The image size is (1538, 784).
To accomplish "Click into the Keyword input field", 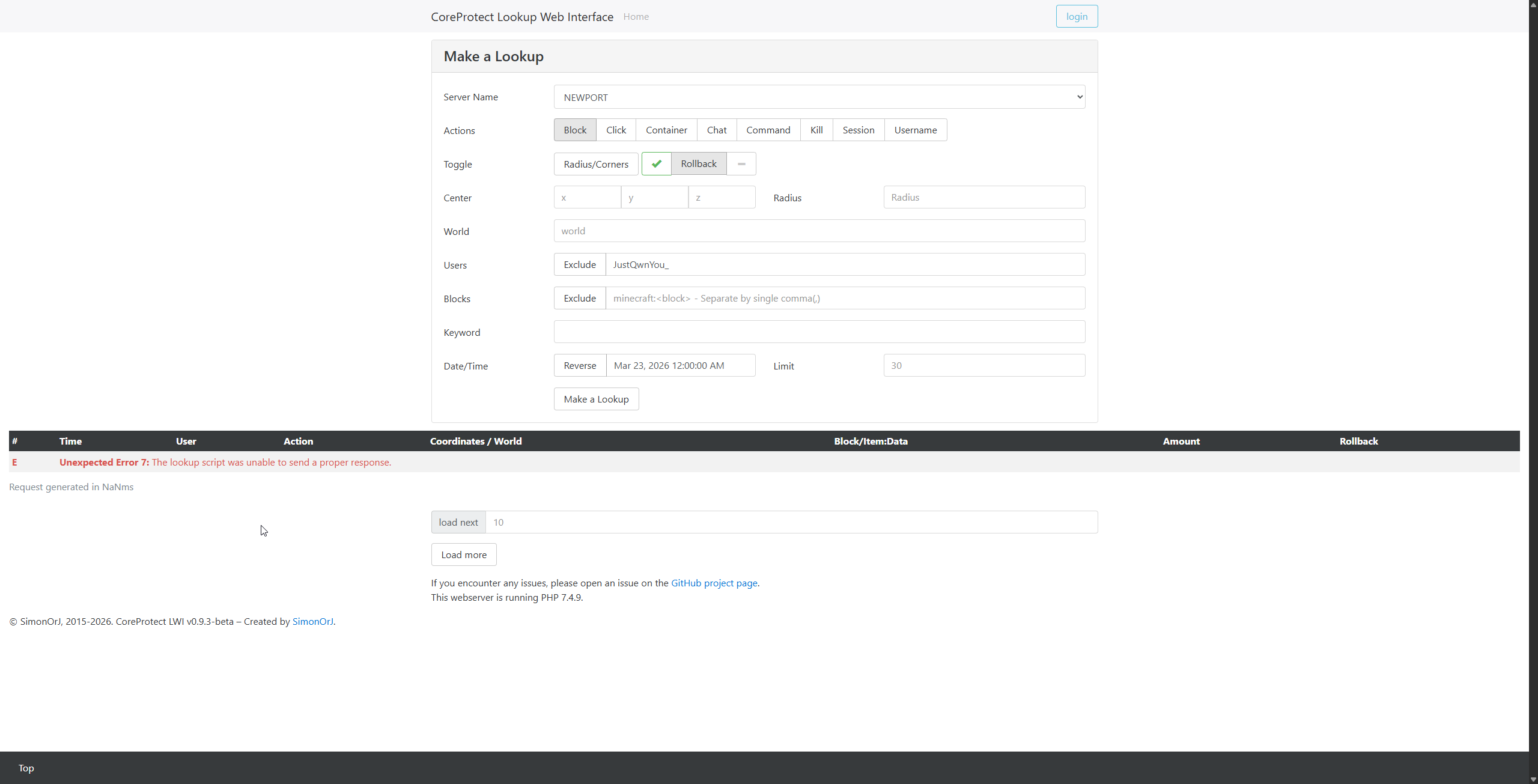I will point(819,332).
